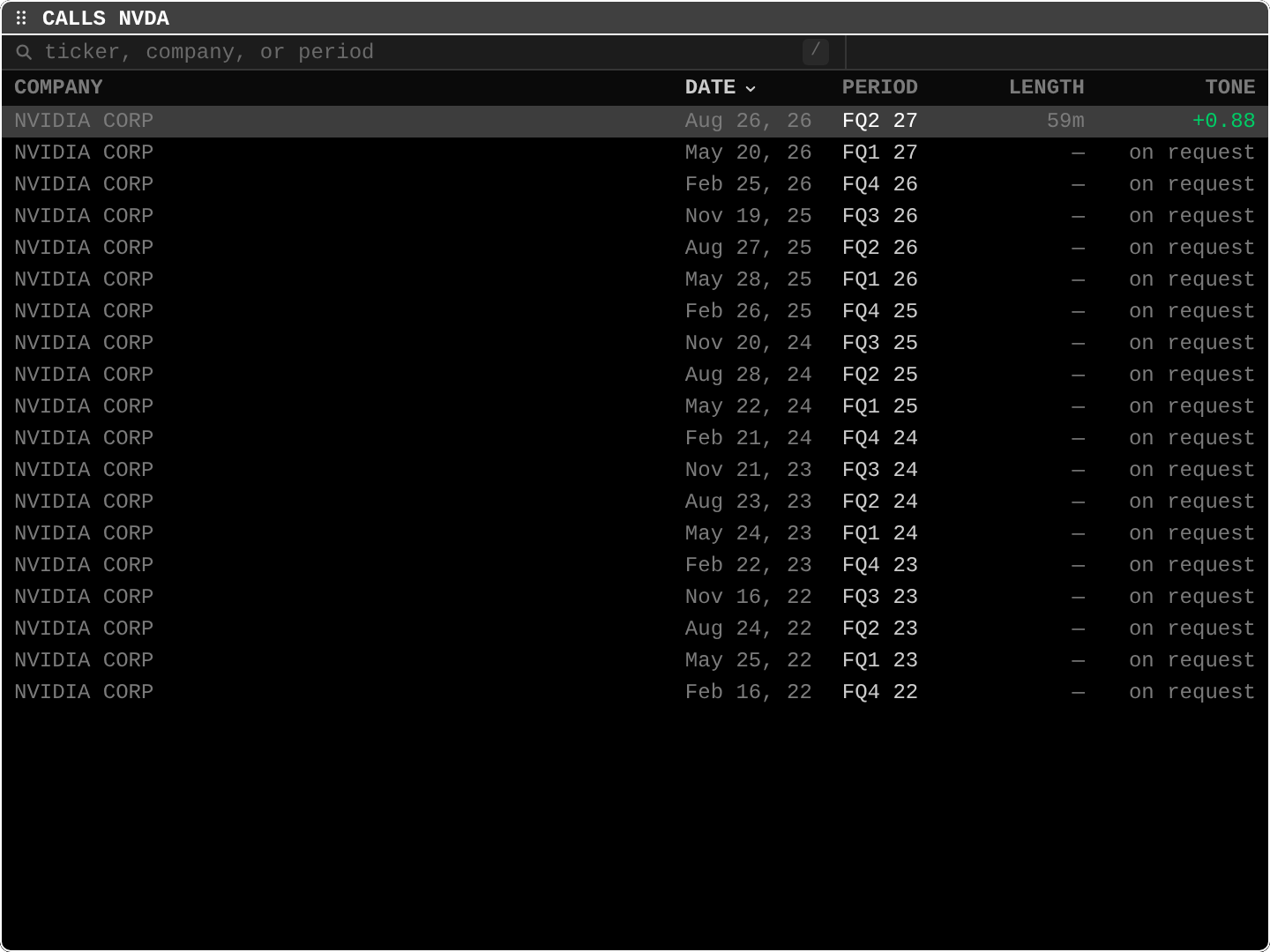Click "on request" tone in the FQ2 24 row

[x=1192, y=502]
